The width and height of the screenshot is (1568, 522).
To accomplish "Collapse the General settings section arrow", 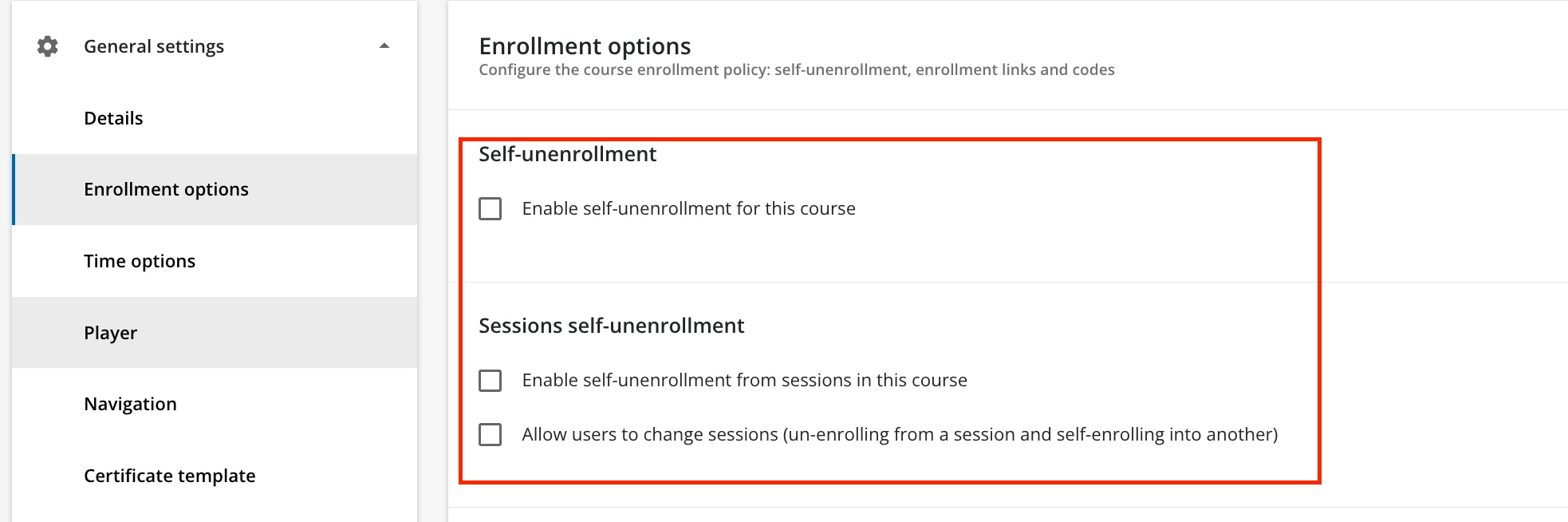I will [384, 46].
